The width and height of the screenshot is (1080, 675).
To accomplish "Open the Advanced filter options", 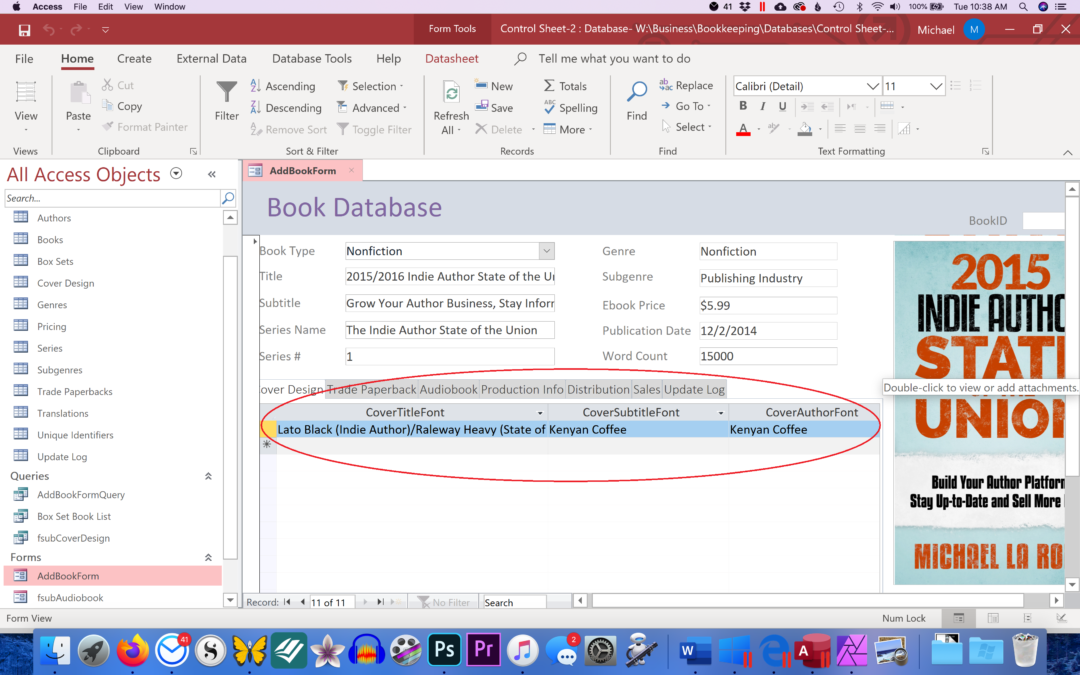I will coord(372,107).
